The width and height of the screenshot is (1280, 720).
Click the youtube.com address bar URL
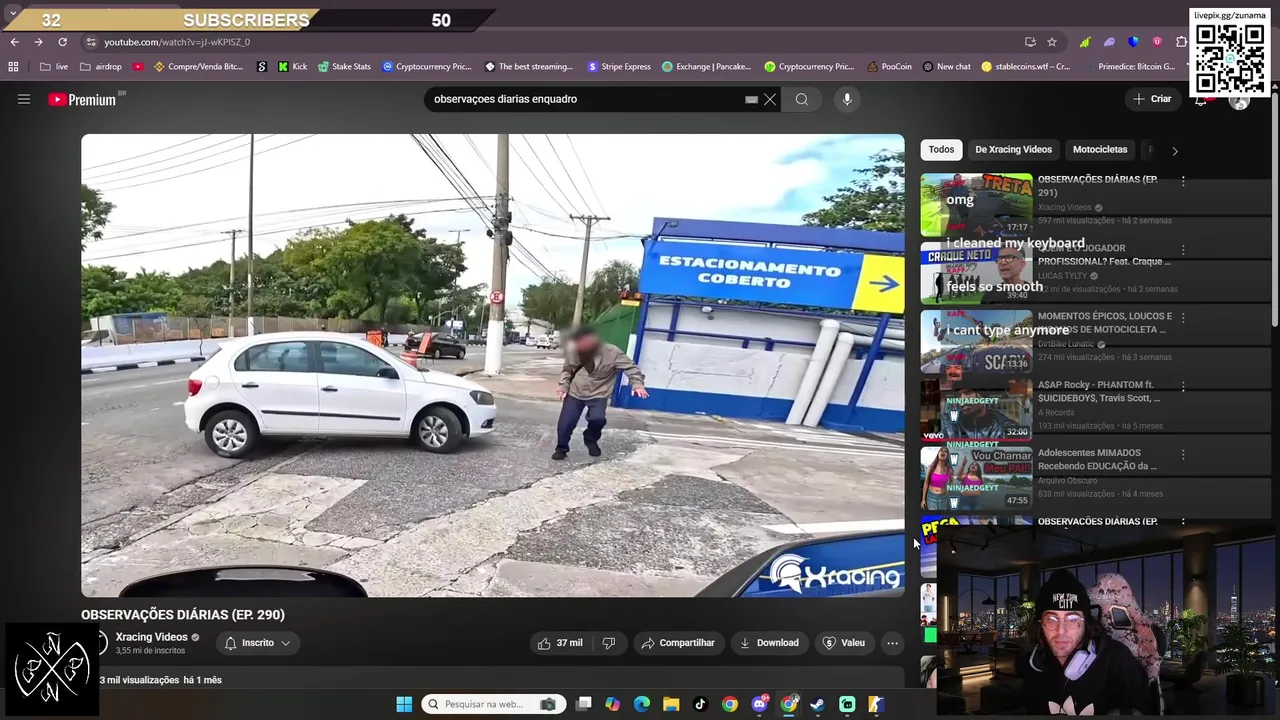click(177, 42)
